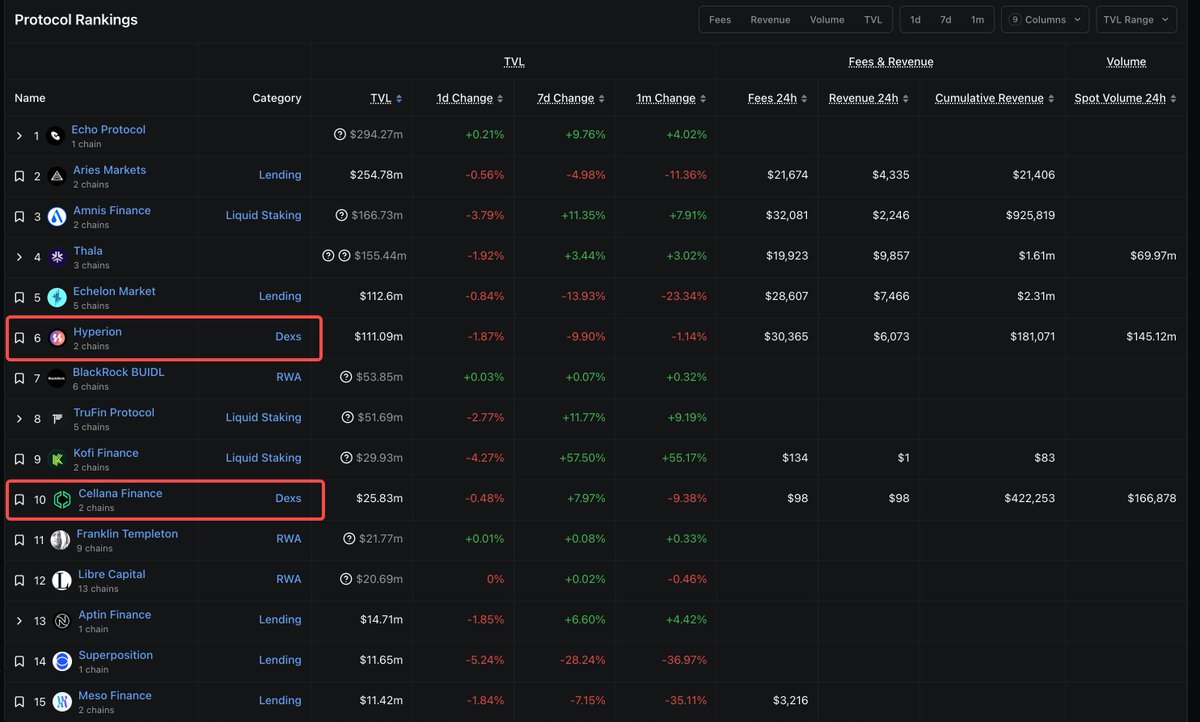Image resolution: width=1200 pixels, height=722 pixels.
Task: Click Kofi Finance logo icon
Action: click(x=57, y=460)
